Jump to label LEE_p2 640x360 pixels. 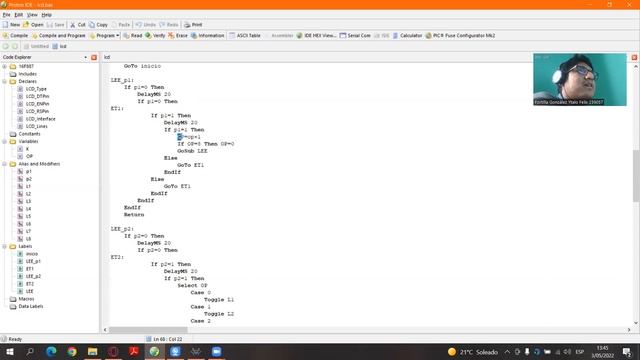33,276
